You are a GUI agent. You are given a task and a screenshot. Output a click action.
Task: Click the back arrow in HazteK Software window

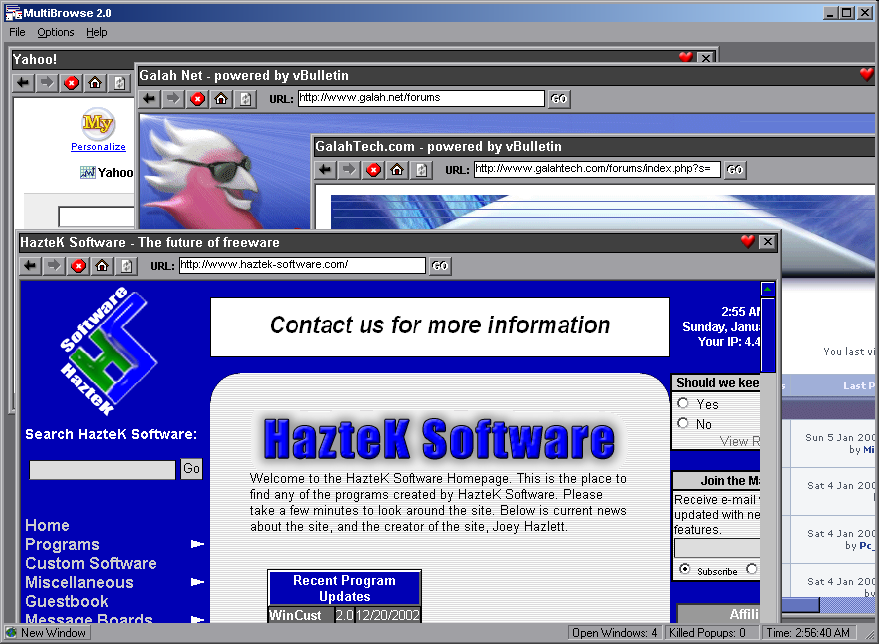pos(30,266)
